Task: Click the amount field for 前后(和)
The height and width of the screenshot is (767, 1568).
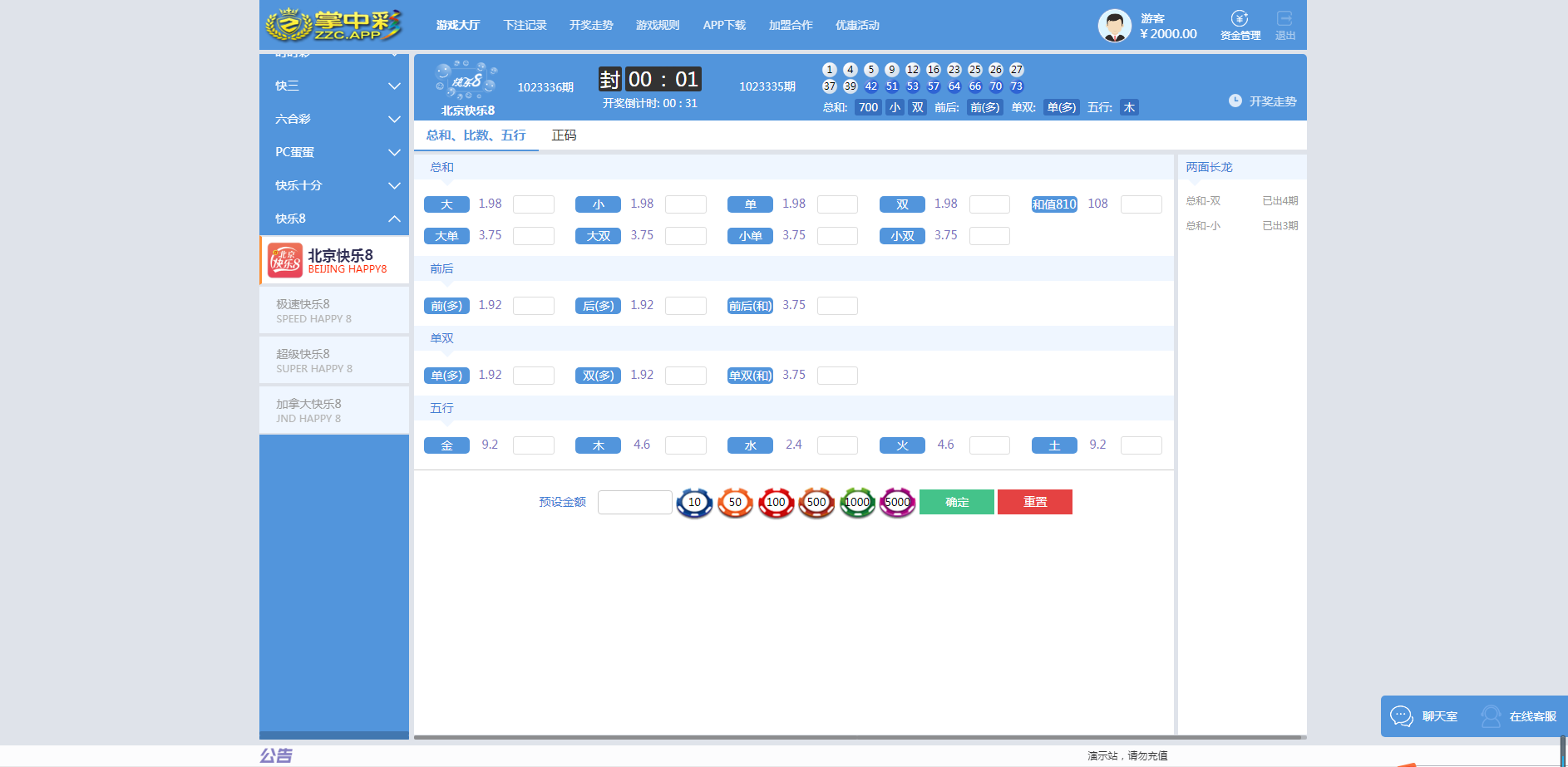Action: [837, 306]
